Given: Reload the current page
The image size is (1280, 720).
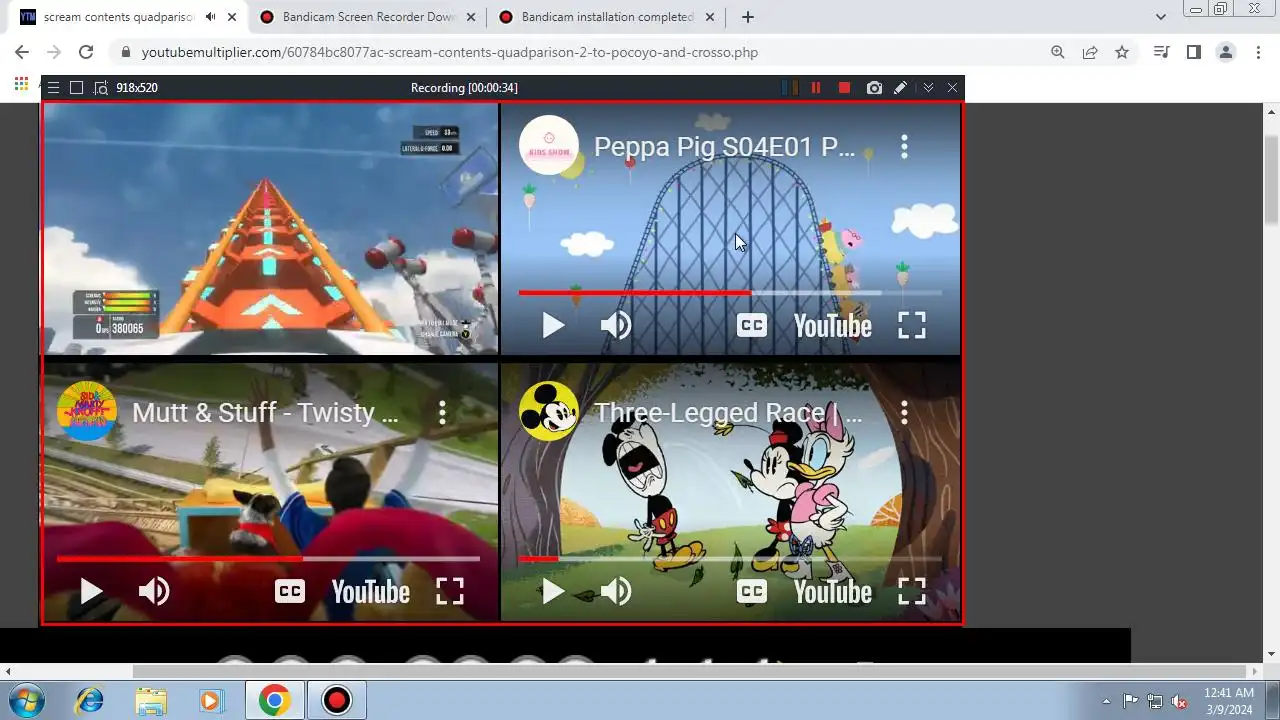Looking at the screenshot, I should click(x=86, y=52).
